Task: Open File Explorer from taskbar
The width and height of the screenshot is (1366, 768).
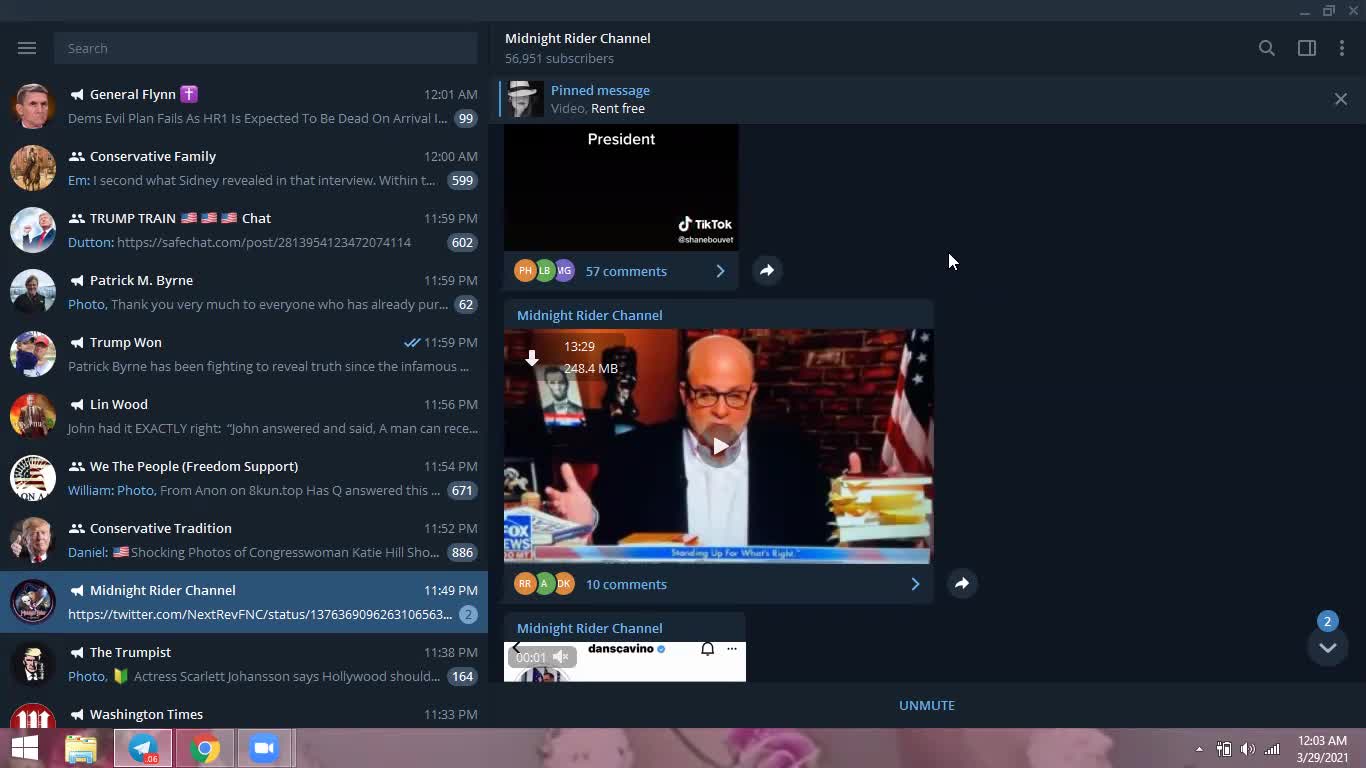Action: (81, 748)
